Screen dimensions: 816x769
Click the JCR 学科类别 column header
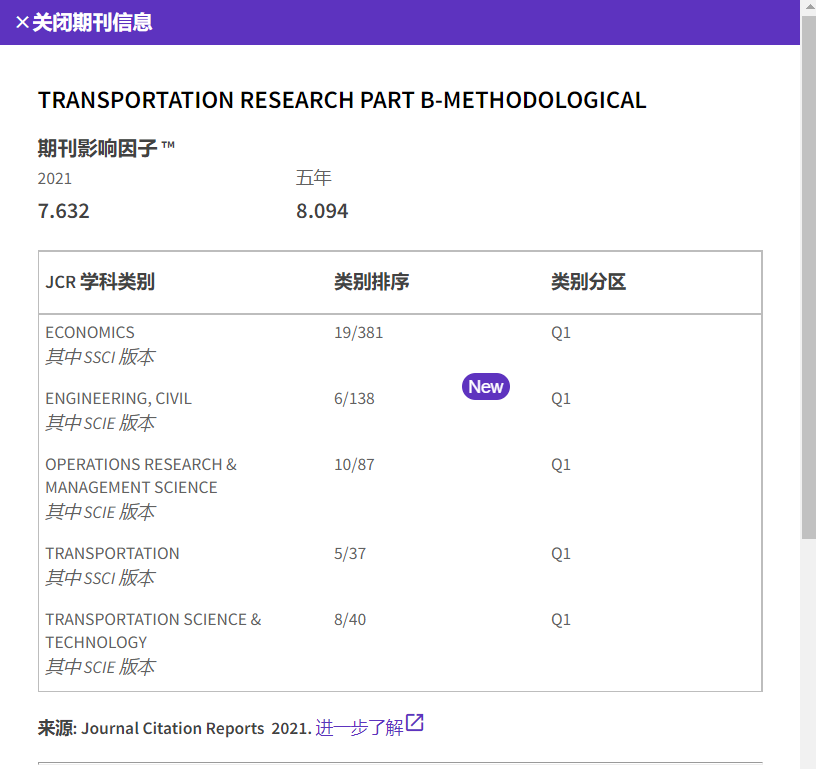coord(100,282)
